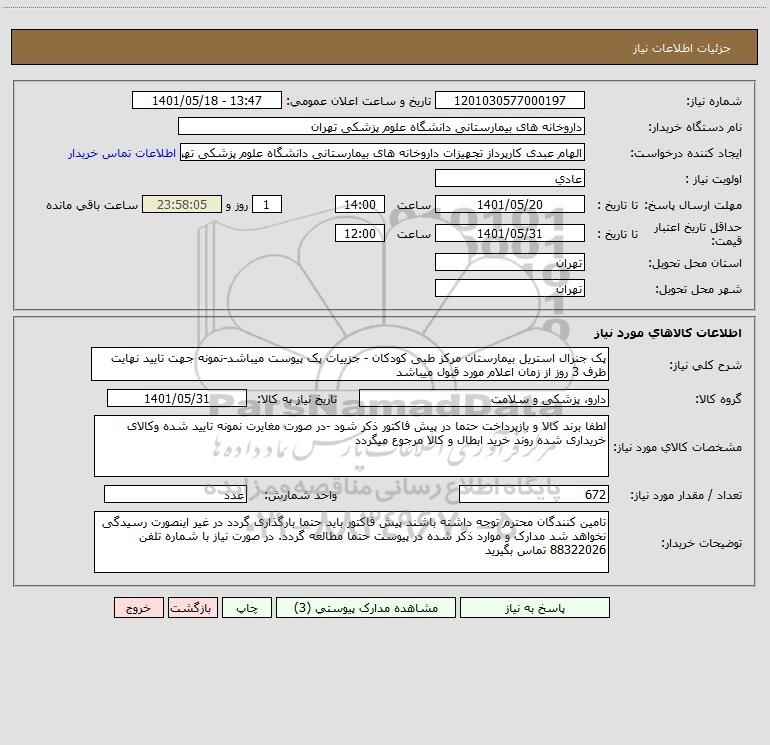Click the مهلت ارسال پاسخ label

[x=693, y=205]
